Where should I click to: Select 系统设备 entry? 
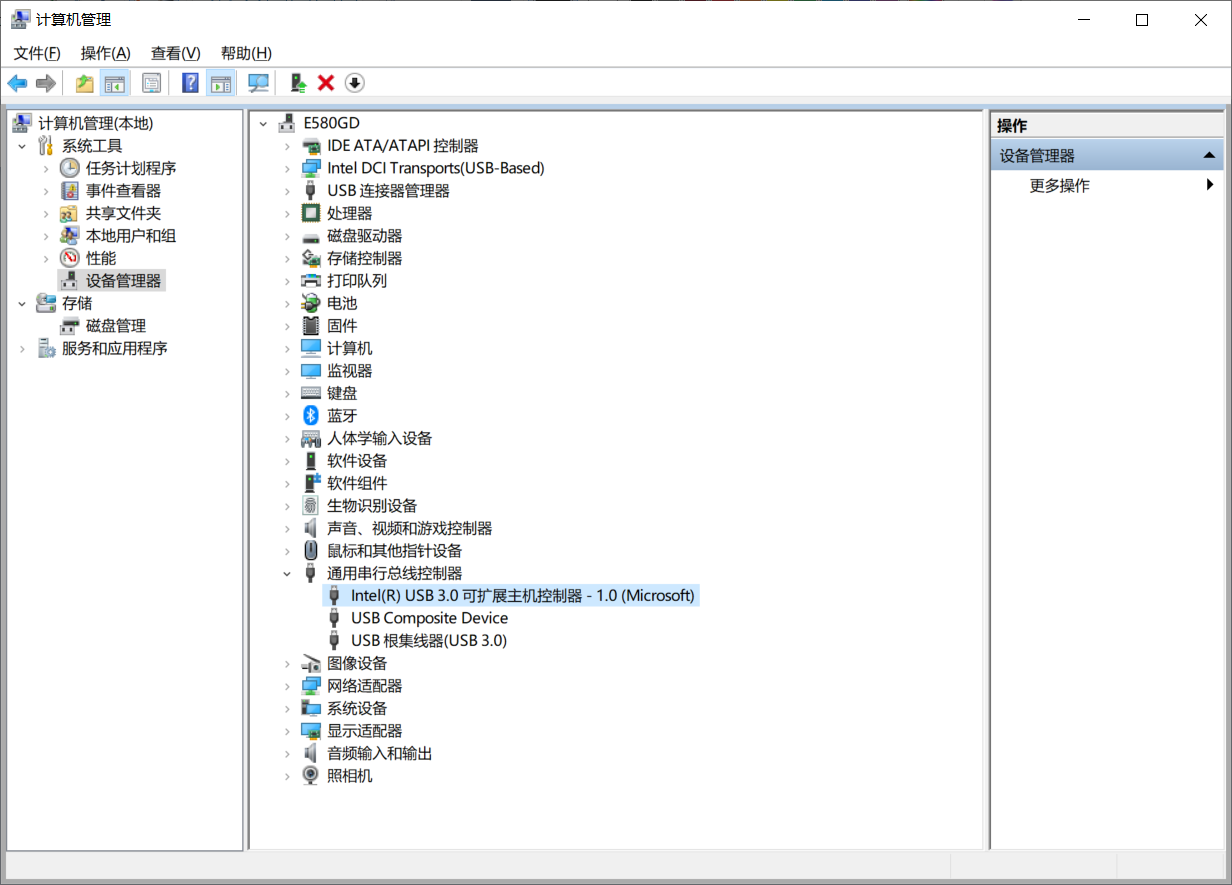tap(357, 708)
